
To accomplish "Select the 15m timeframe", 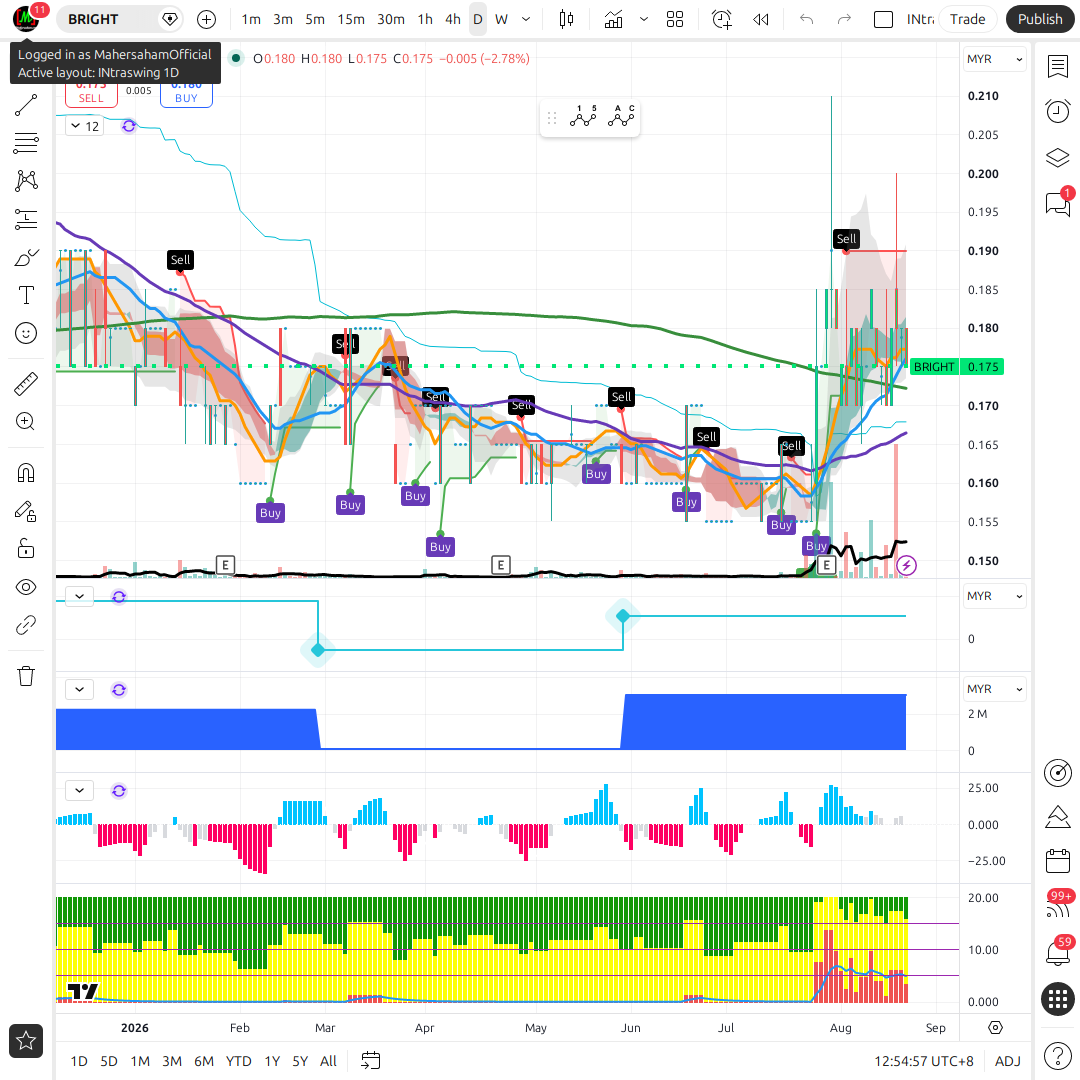I will [x=351, y=19].
